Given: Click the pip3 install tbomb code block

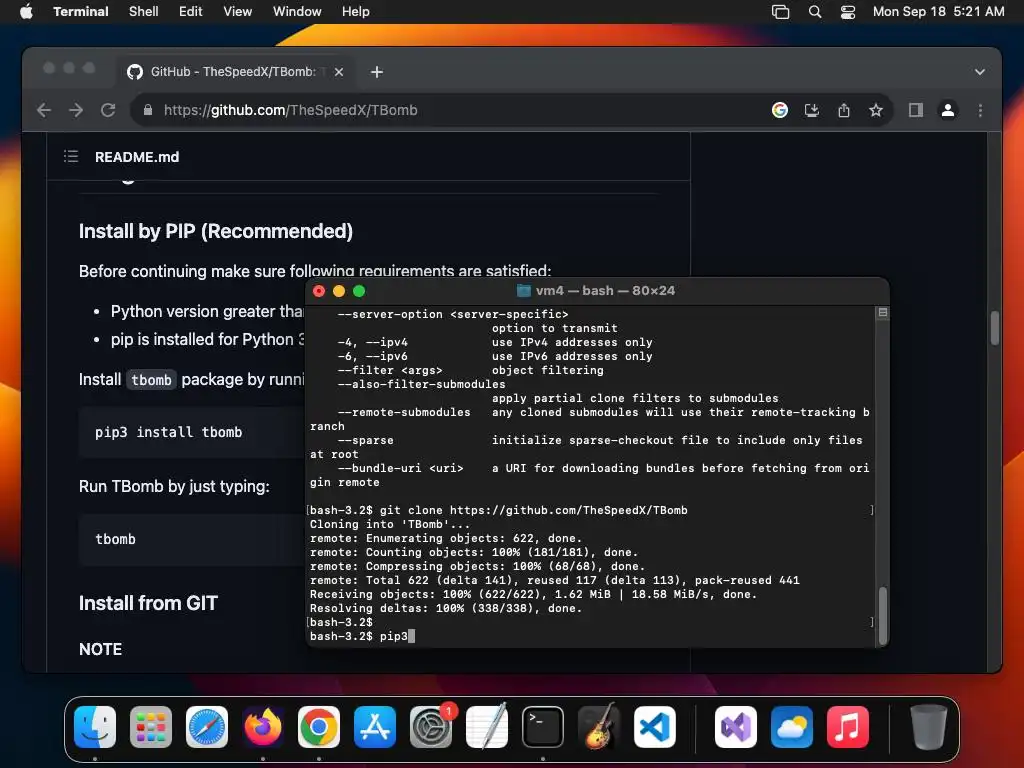Looking at the screenshot, I should (x=193, y=432).
